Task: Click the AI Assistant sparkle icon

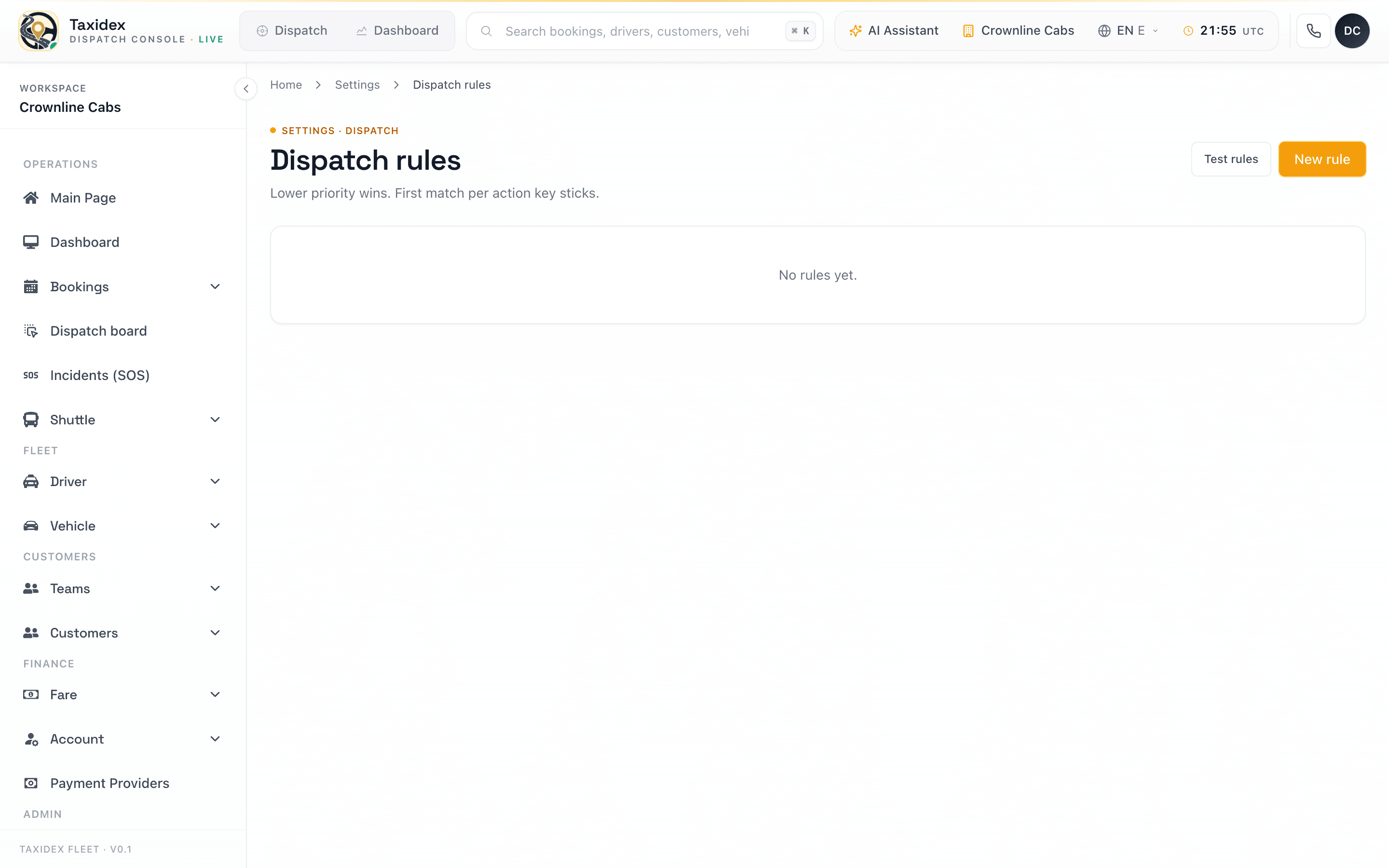Action: tap(855, 31)
